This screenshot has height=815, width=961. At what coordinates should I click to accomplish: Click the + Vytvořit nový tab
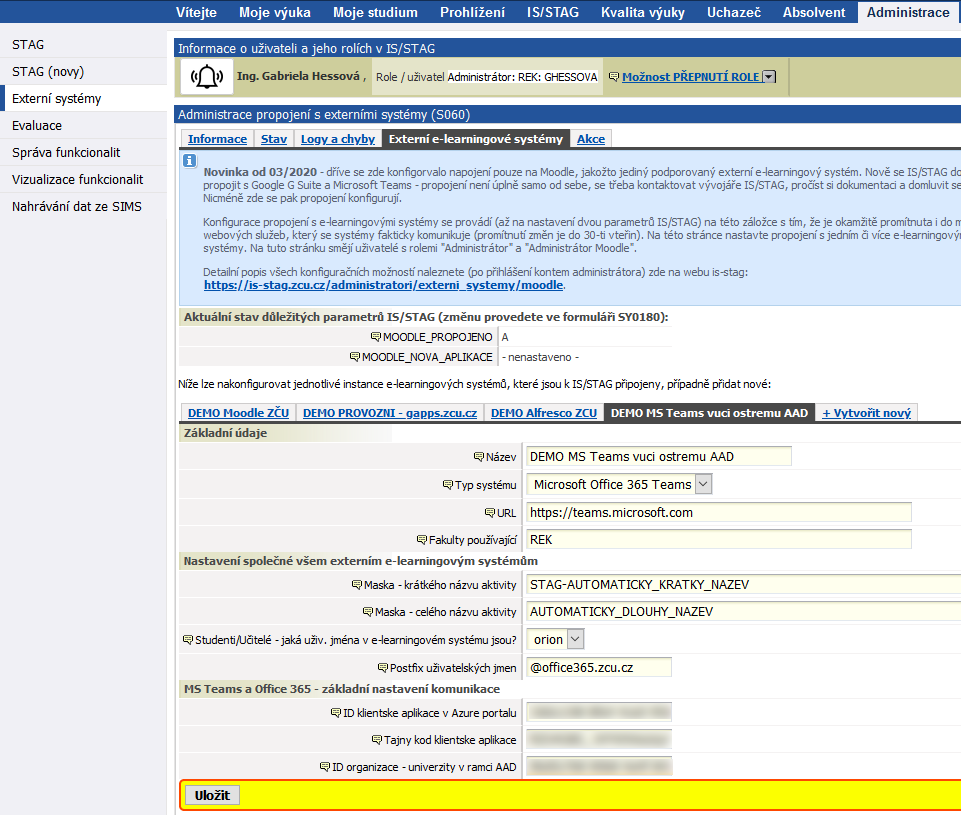coord(866,413)
